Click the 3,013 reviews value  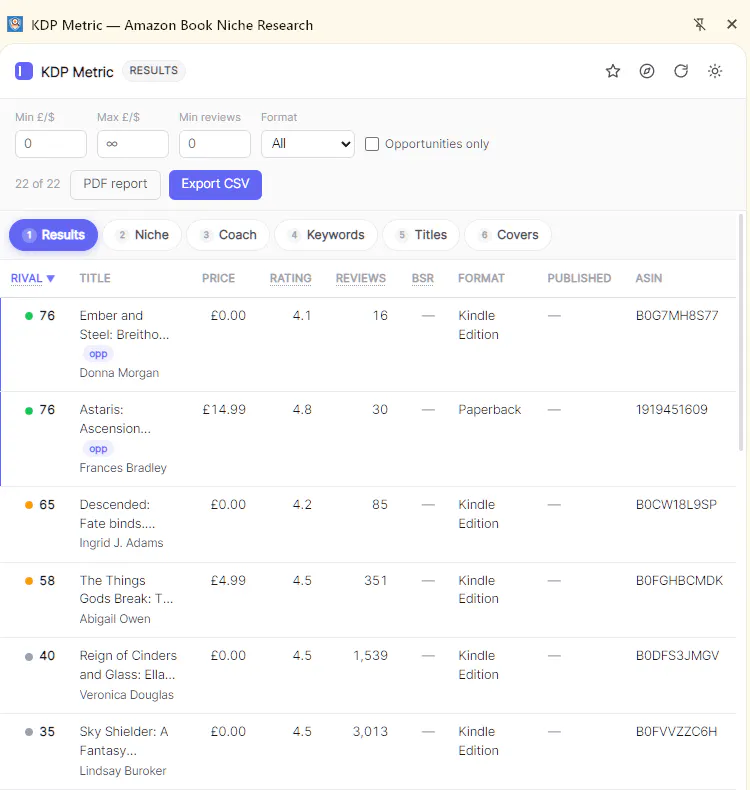coord(370,732)
